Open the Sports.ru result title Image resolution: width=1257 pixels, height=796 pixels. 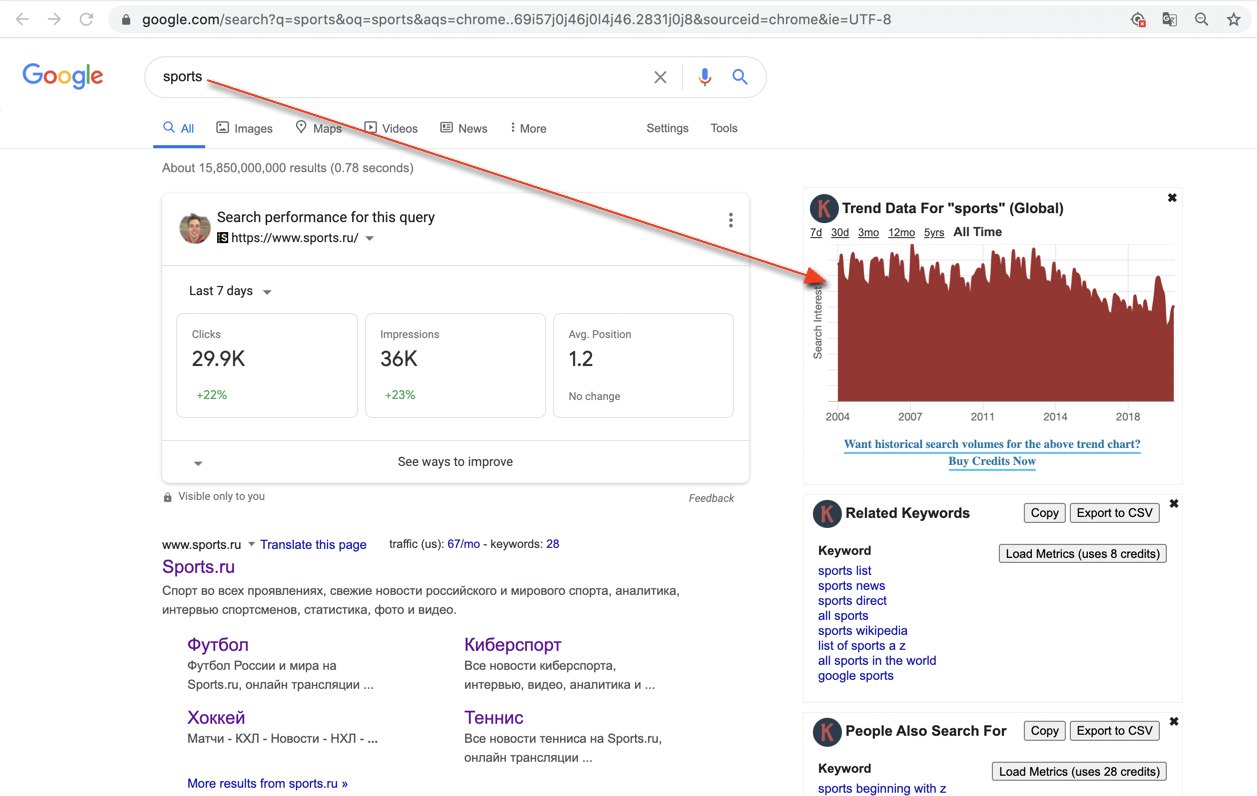[198, 567]
